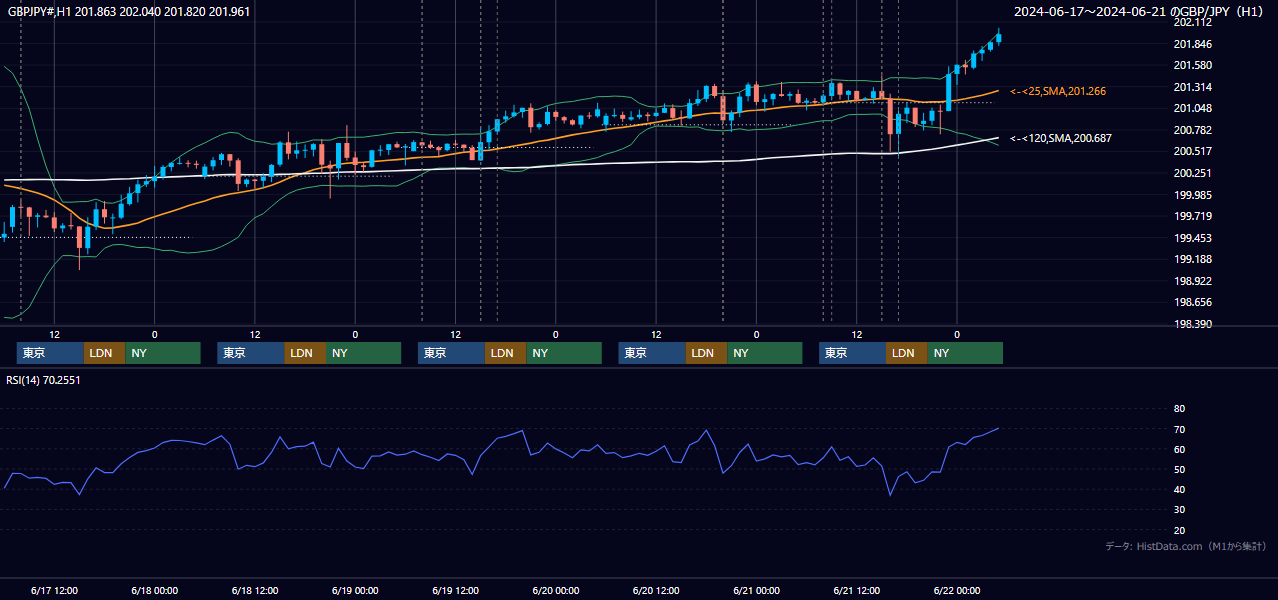1278x600 pixels.
Task: Choose the June 20 NY session block
Action: (x=765, y=353)
